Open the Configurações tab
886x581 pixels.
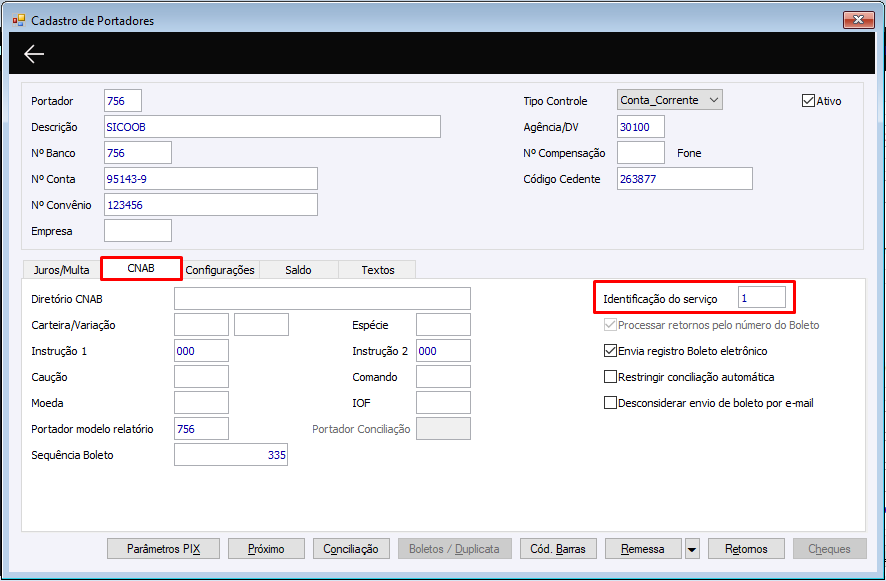click(x=220, y=270)
